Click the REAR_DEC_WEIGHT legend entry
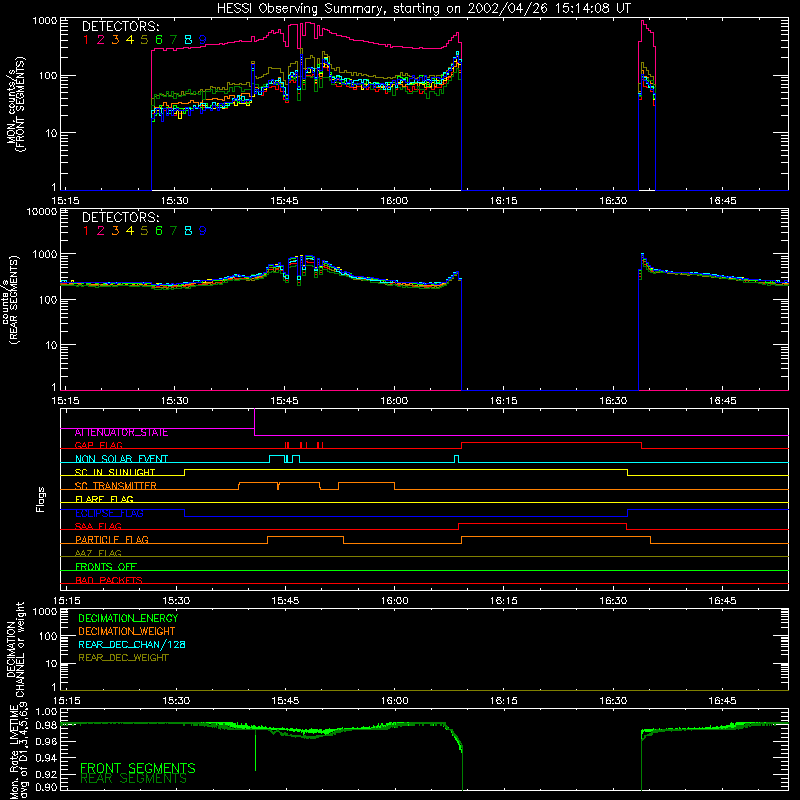The width and height of the screenshot is (800, 800). (x=123, y=658)
